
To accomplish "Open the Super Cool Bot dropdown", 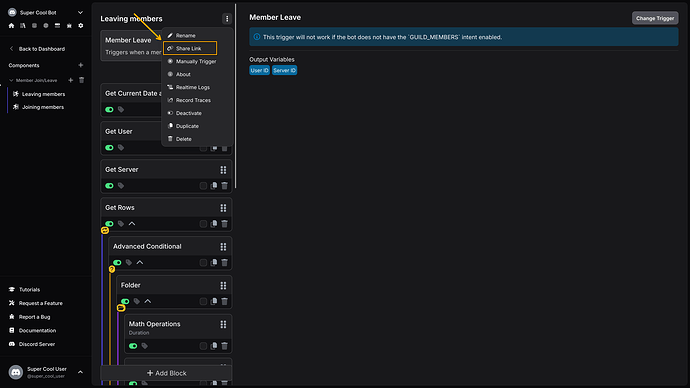I will pyautogui.click(x=80, y=12).
